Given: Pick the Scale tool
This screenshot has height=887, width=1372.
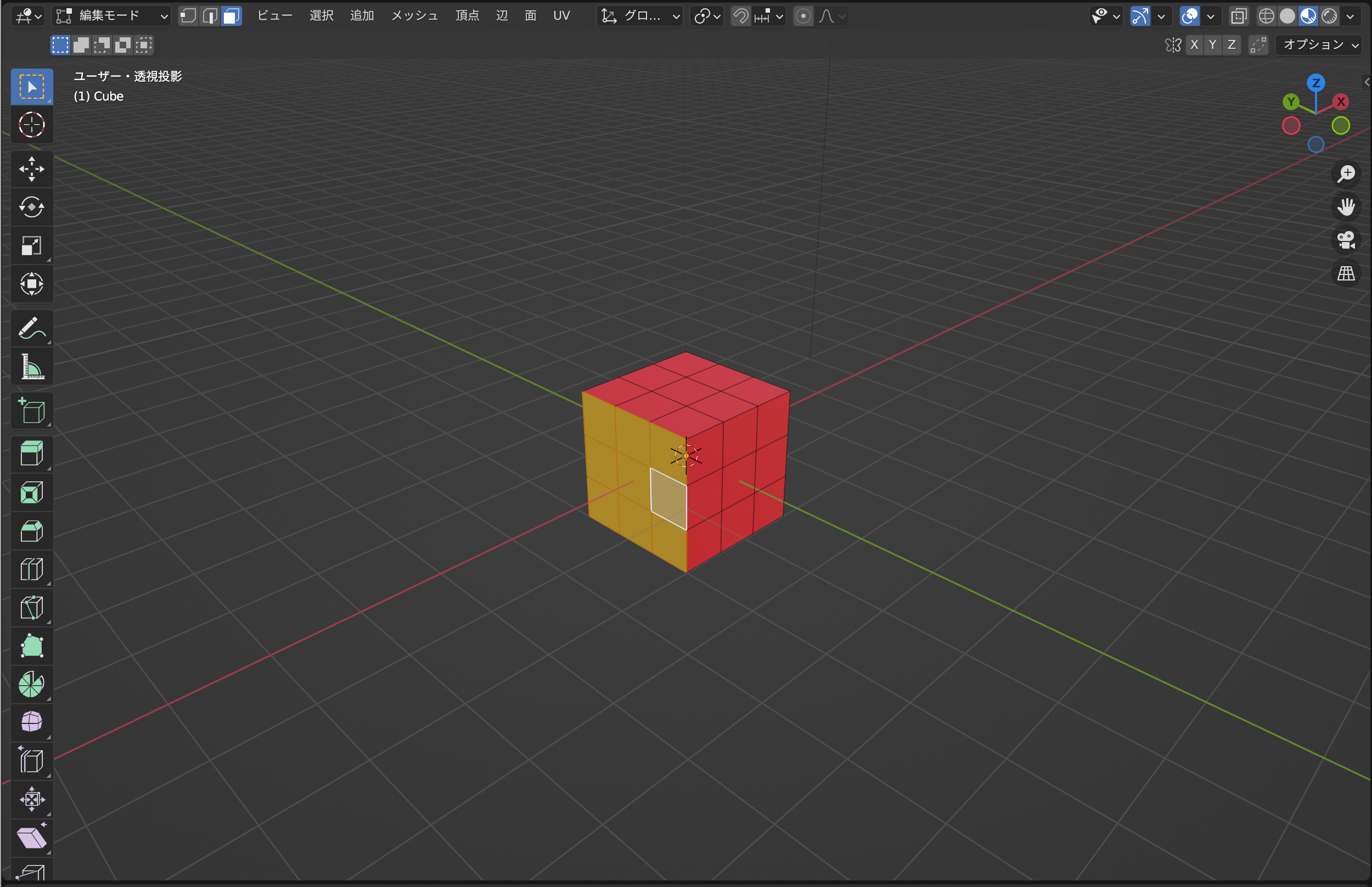Looking at the screenshot, I should (32, 246).
